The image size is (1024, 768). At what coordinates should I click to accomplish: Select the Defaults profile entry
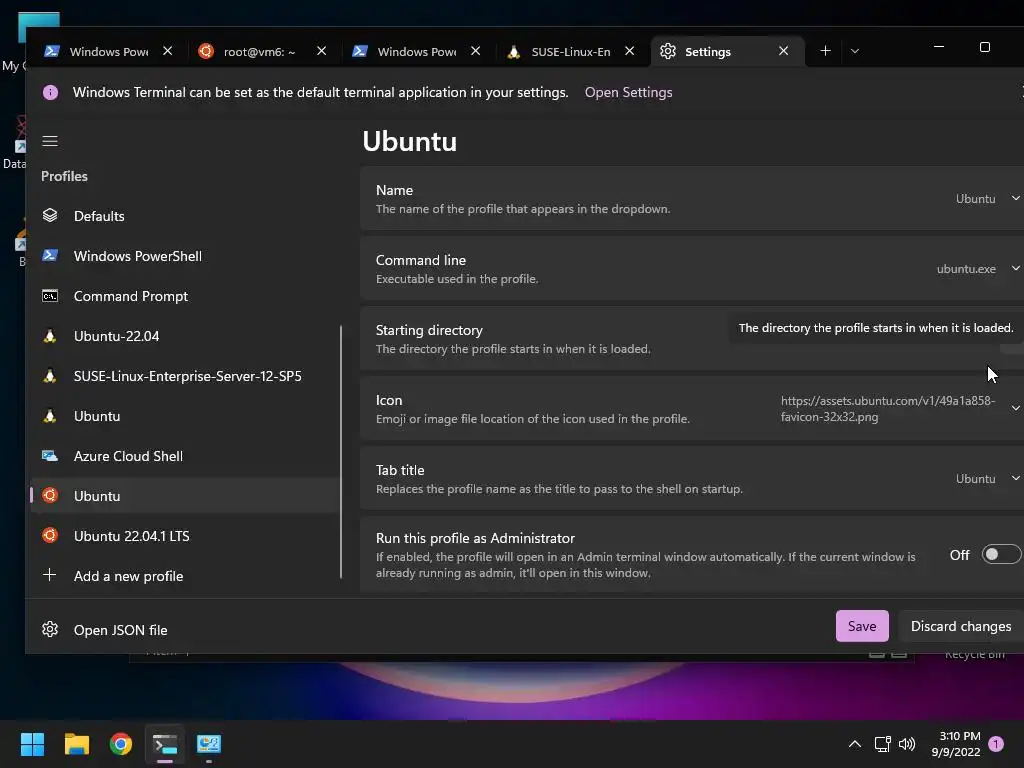pos(184,216)
